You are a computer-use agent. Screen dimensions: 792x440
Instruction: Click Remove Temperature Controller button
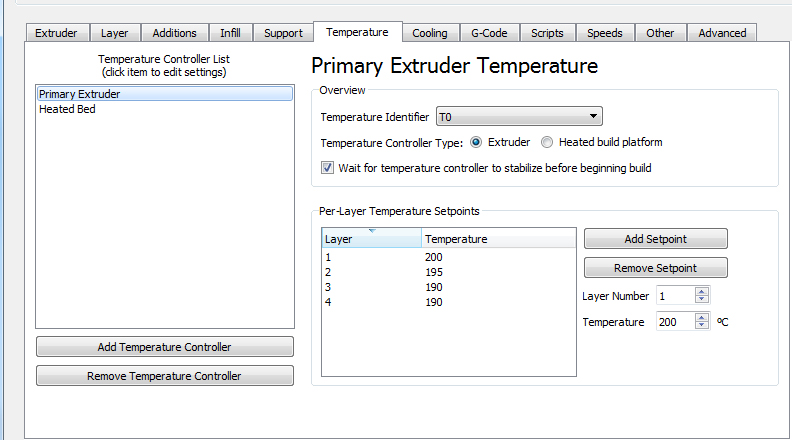click(x=165, y=376)
